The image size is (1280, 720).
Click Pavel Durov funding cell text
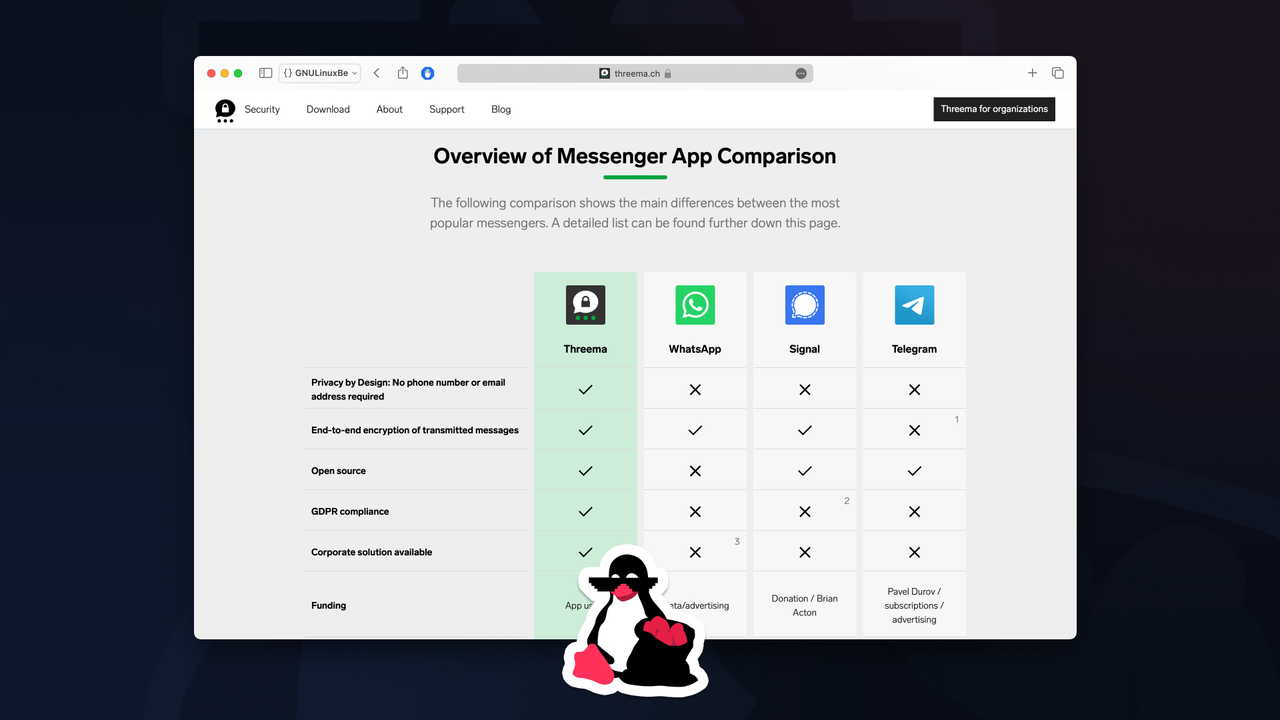(914, 605)
